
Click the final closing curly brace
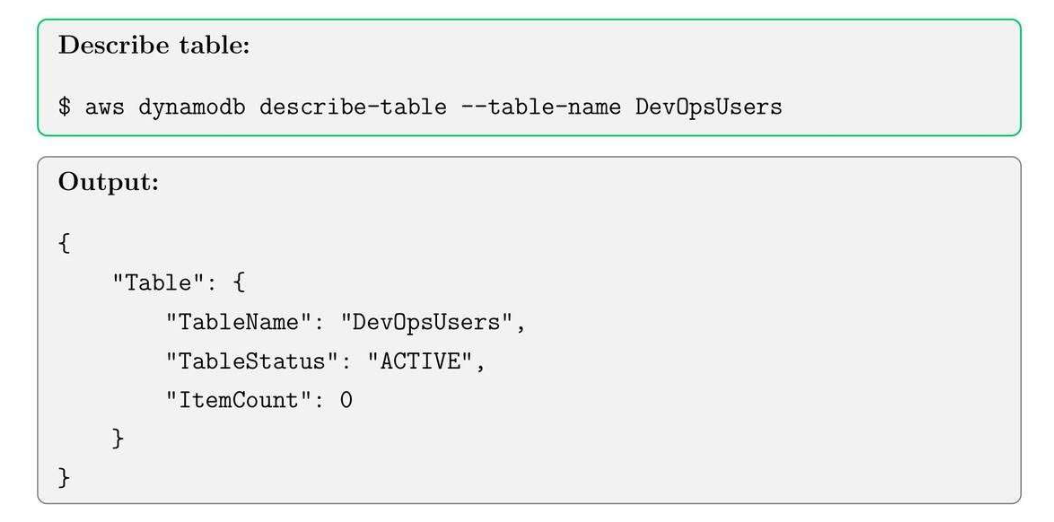(64, 478)
